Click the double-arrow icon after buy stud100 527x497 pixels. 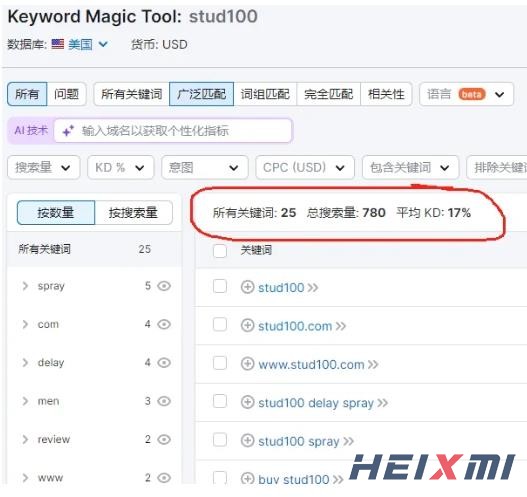tap(338, 479)
